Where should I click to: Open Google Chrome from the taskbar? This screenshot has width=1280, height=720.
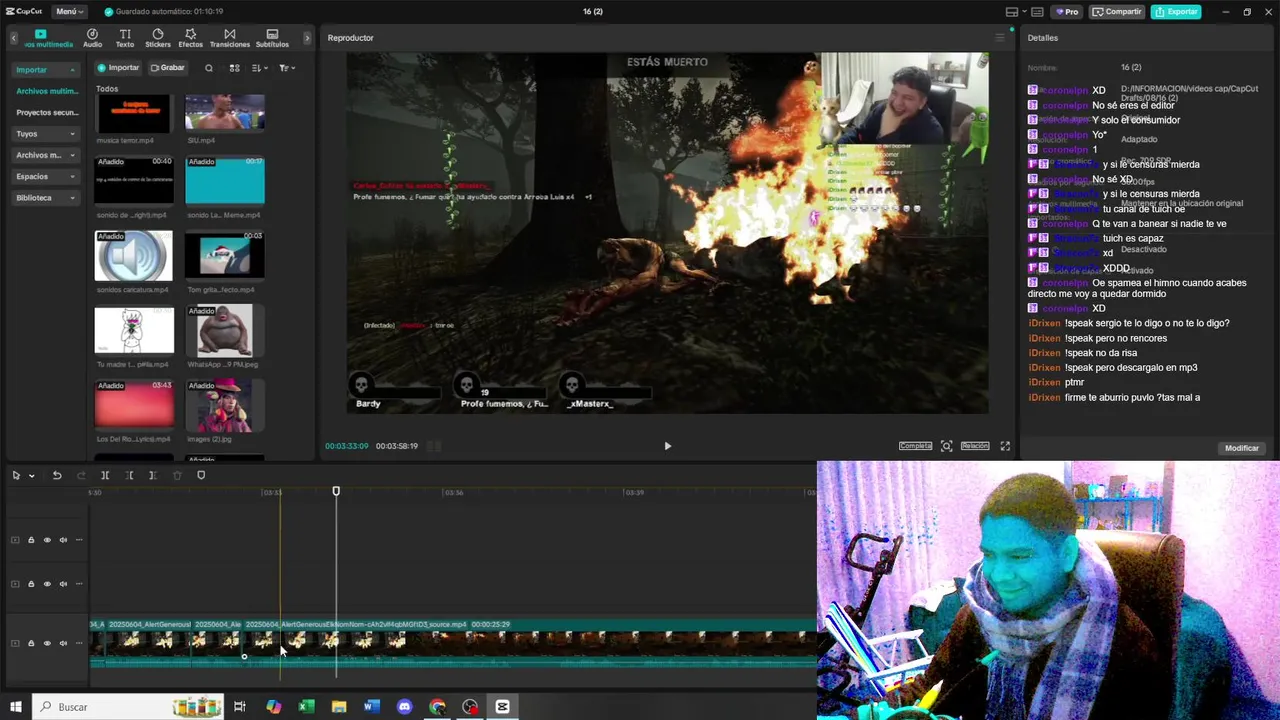pos(437,707)
